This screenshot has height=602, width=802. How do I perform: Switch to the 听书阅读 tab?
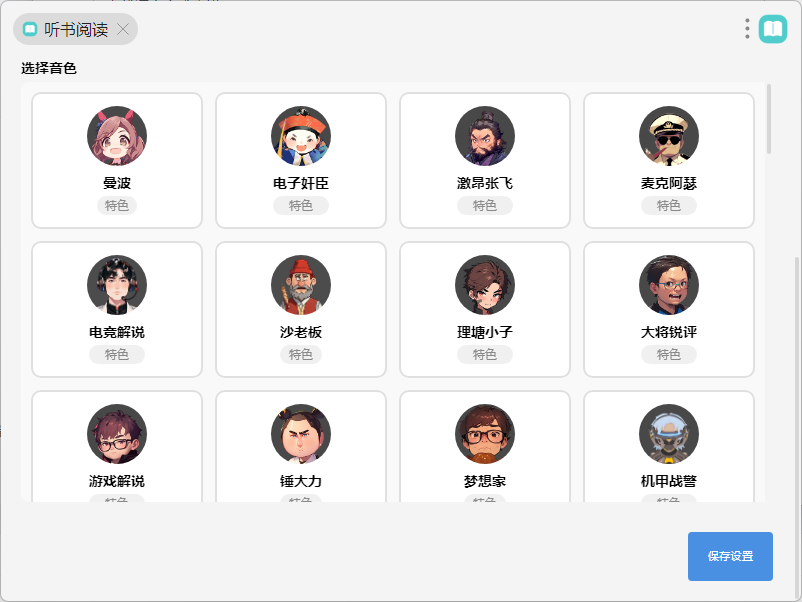click(x=75, y=29)
